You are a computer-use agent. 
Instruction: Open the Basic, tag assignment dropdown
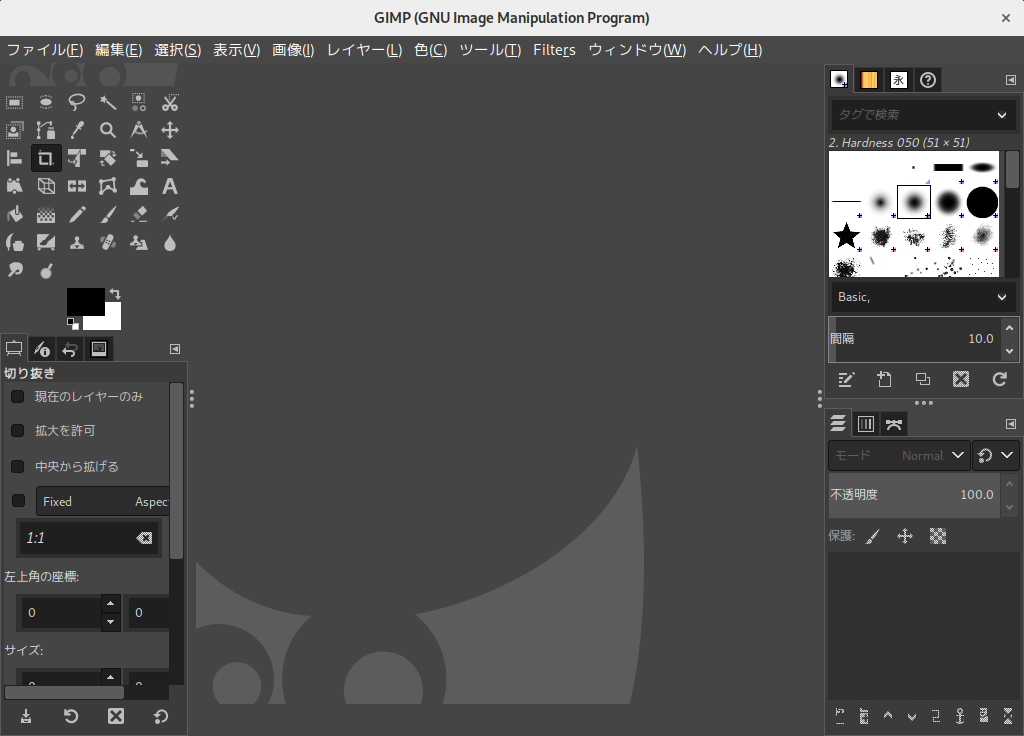(x=923, y=297)
